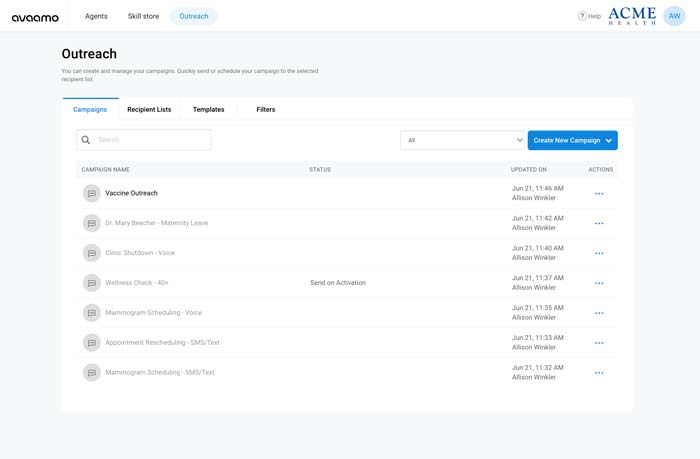This screenshot has width=700, height=459.
Task: Click the Jun 21, 11:37 AM timestamp
Action: [538, 278]
